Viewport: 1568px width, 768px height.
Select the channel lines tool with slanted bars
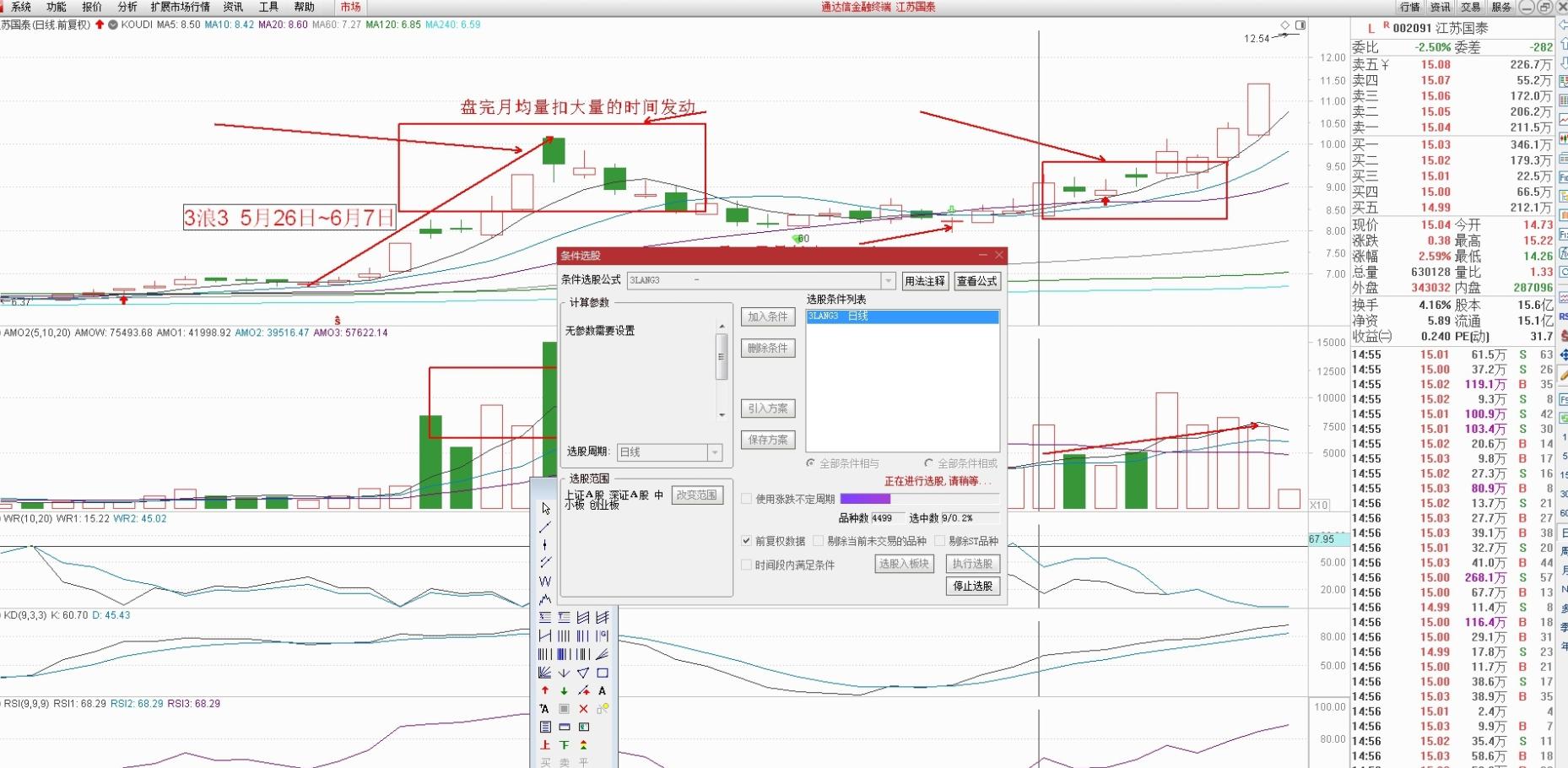tap(583, 618)
